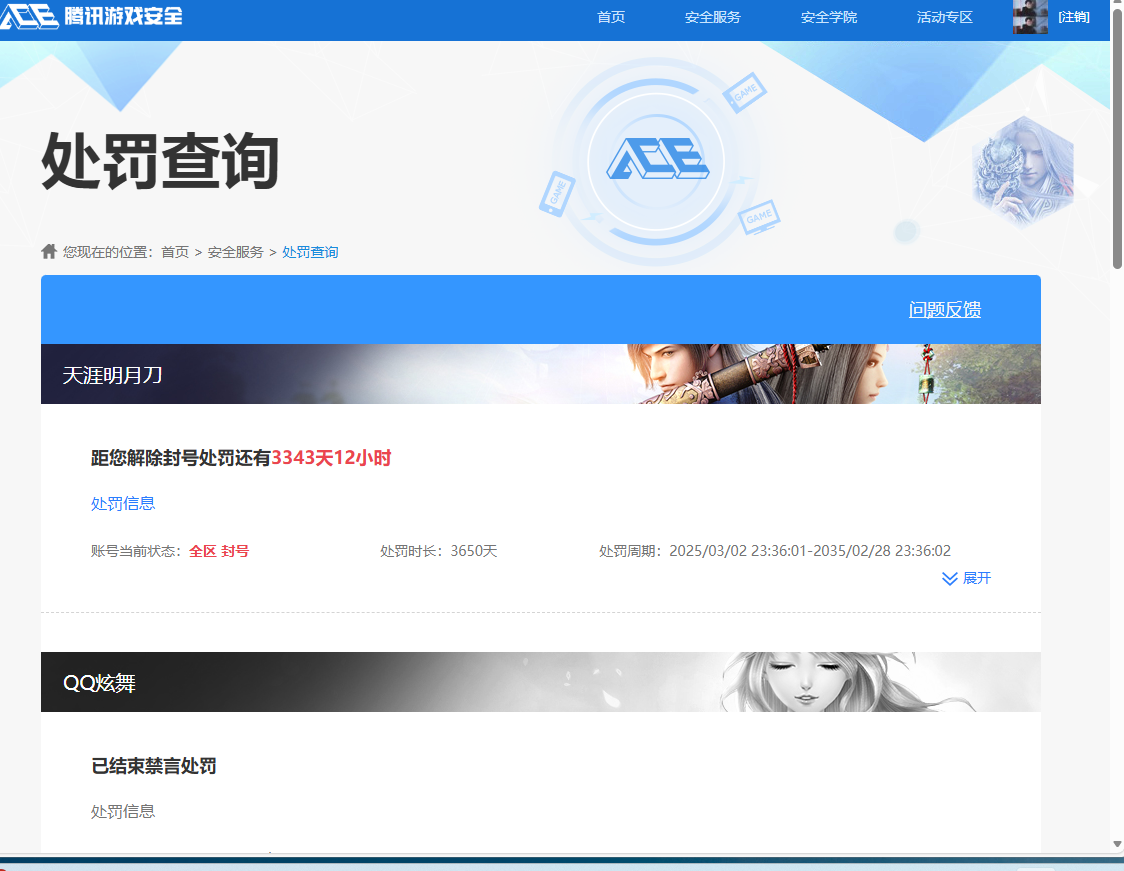1124x871 pixels.
Task: Switch to the 安全服务 menu item
Action: 712,17
